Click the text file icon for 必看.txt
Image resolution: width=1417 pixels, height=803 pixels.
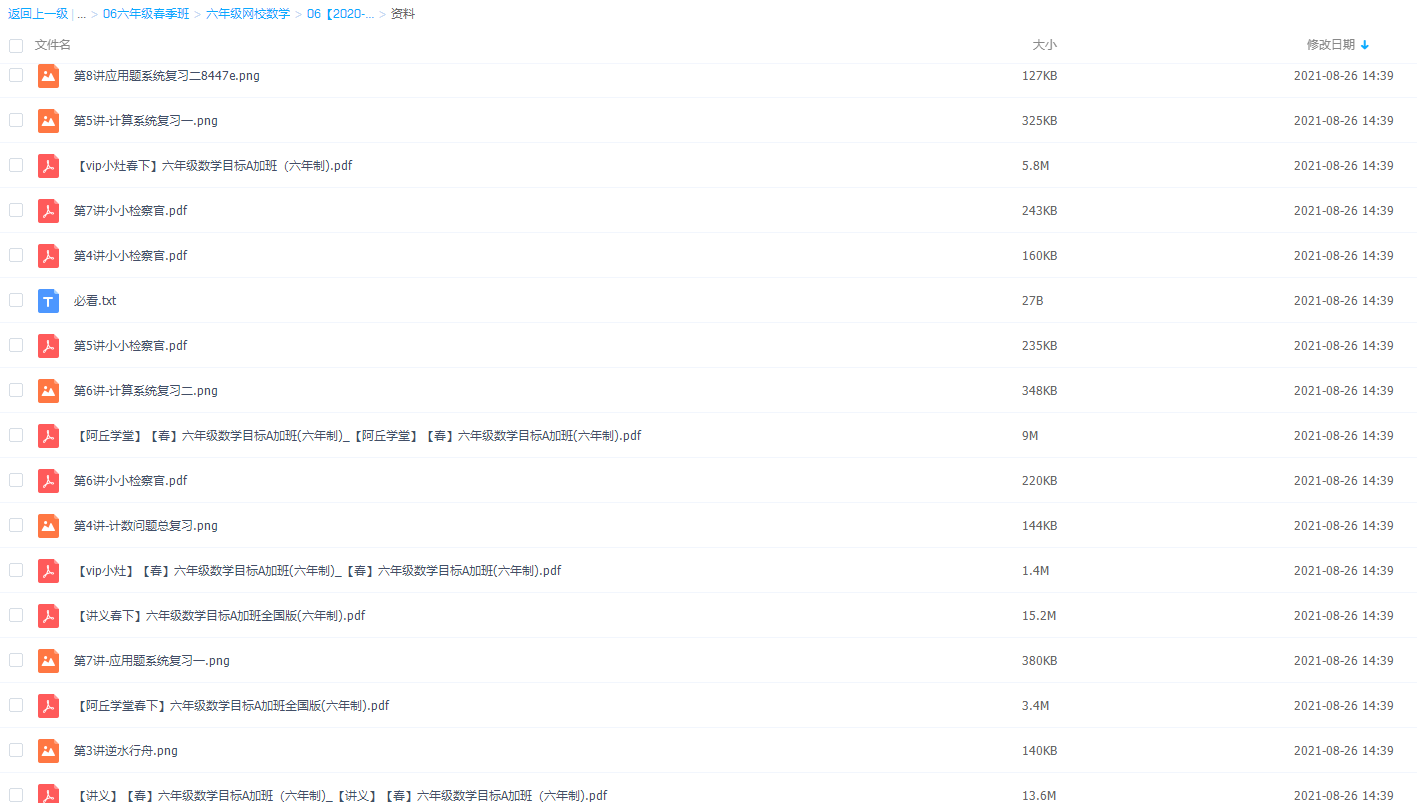[x=48, y=301]
